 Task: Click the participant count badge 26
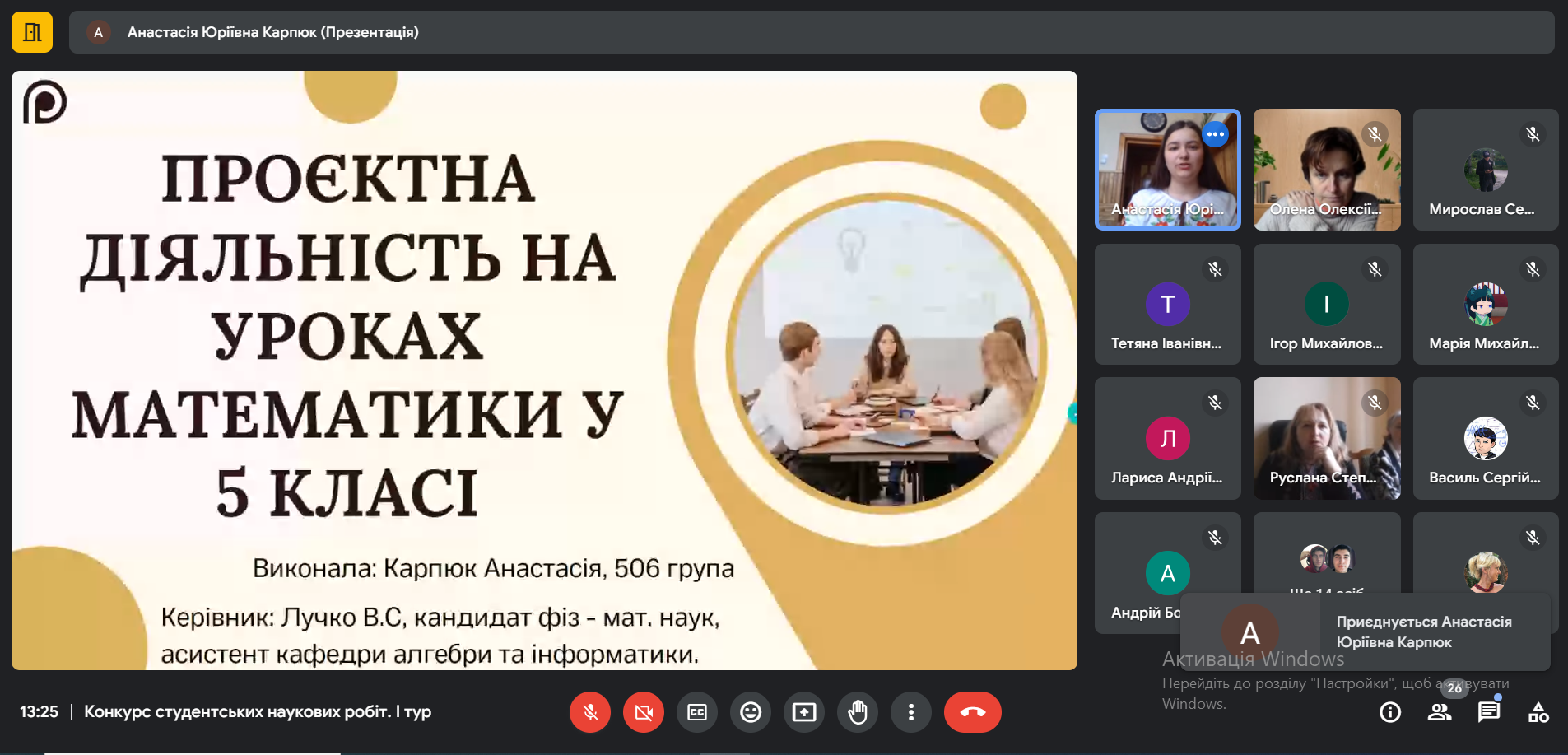tap(1454, 688)
